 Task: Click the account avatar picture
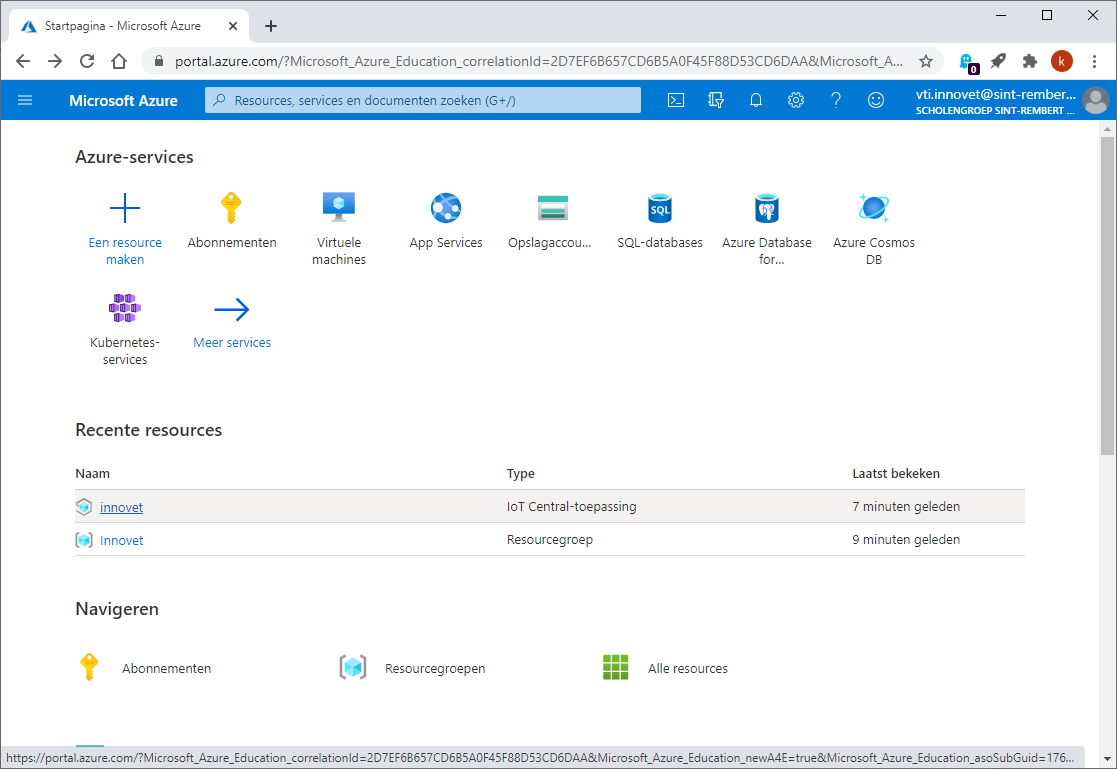pos(1096,100)
